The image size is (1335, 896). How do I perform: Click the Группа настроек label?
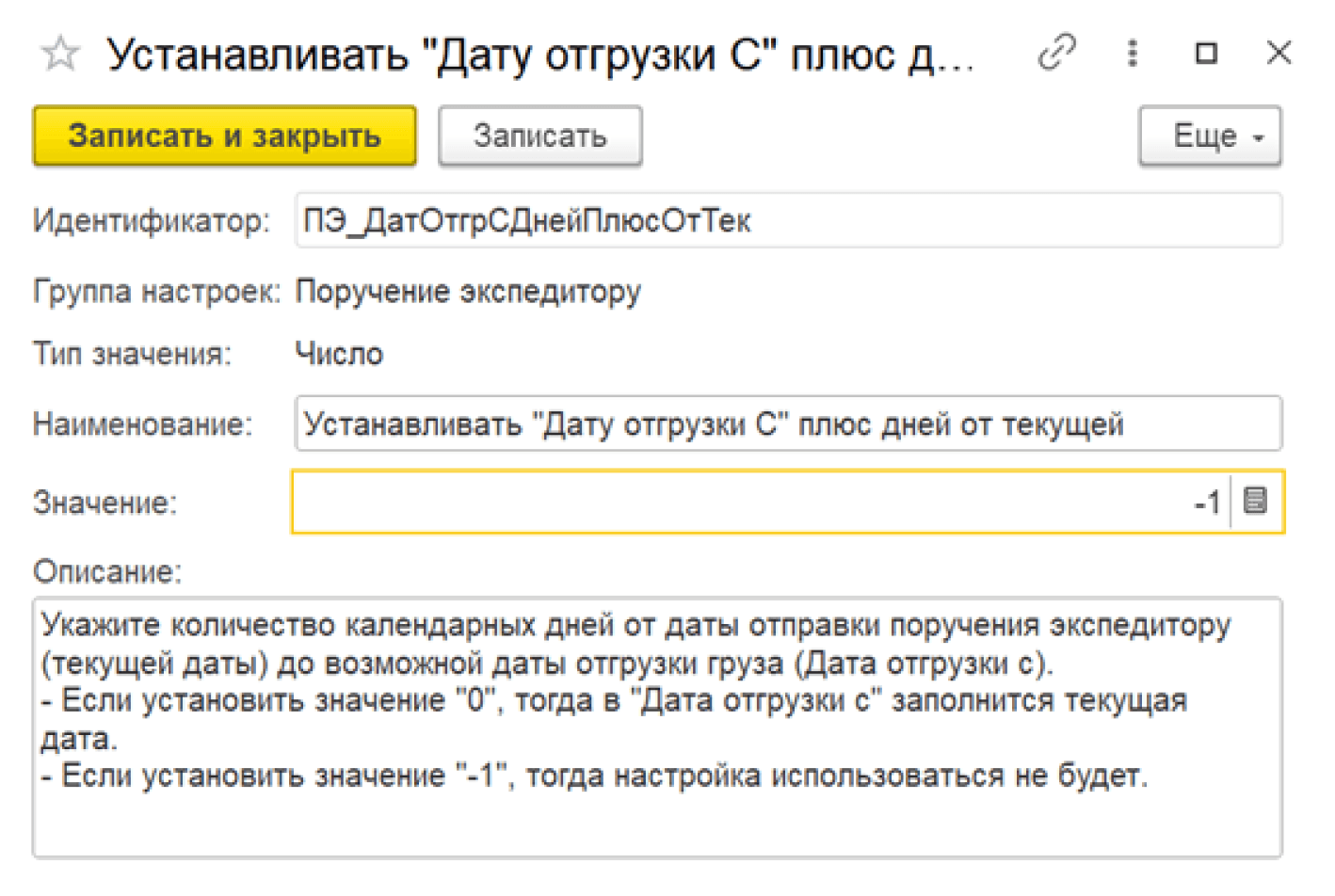[157, 292]
